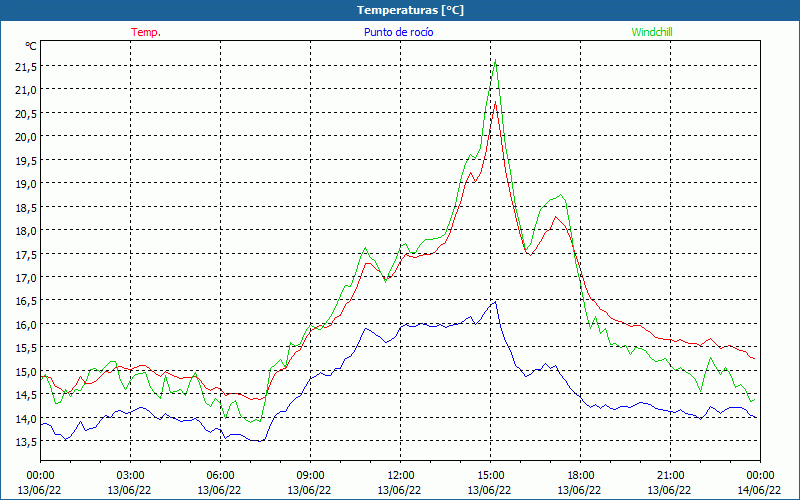Select the blue 'Punto de rocío' legend label

398,32
